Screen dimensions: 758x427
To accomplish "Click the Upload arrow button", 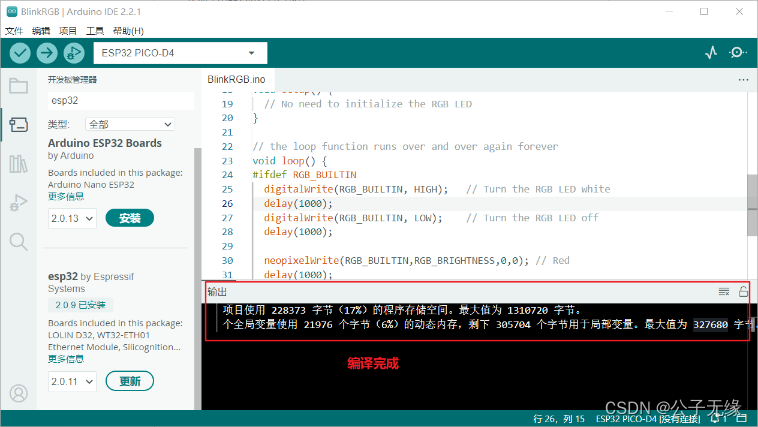I will [x=47, y=53].
